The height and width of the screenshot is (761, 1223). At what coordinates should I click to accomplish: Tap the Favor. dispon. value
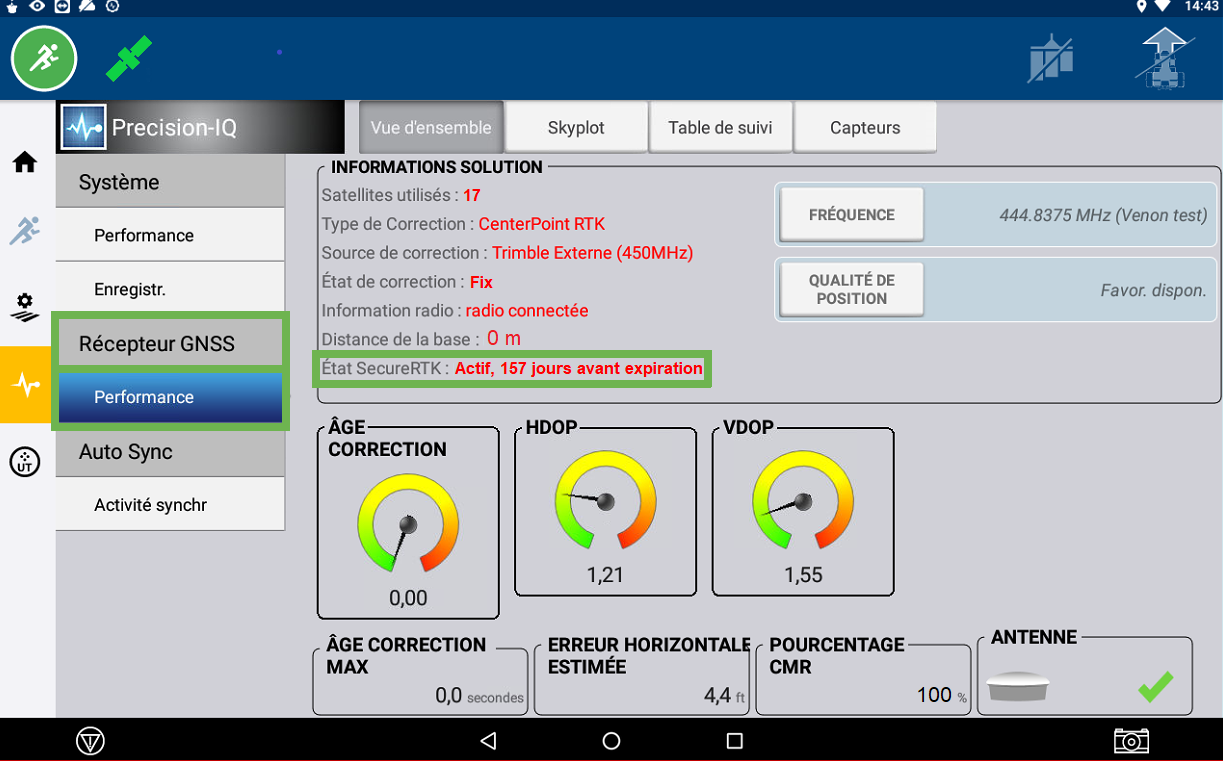1153,291
